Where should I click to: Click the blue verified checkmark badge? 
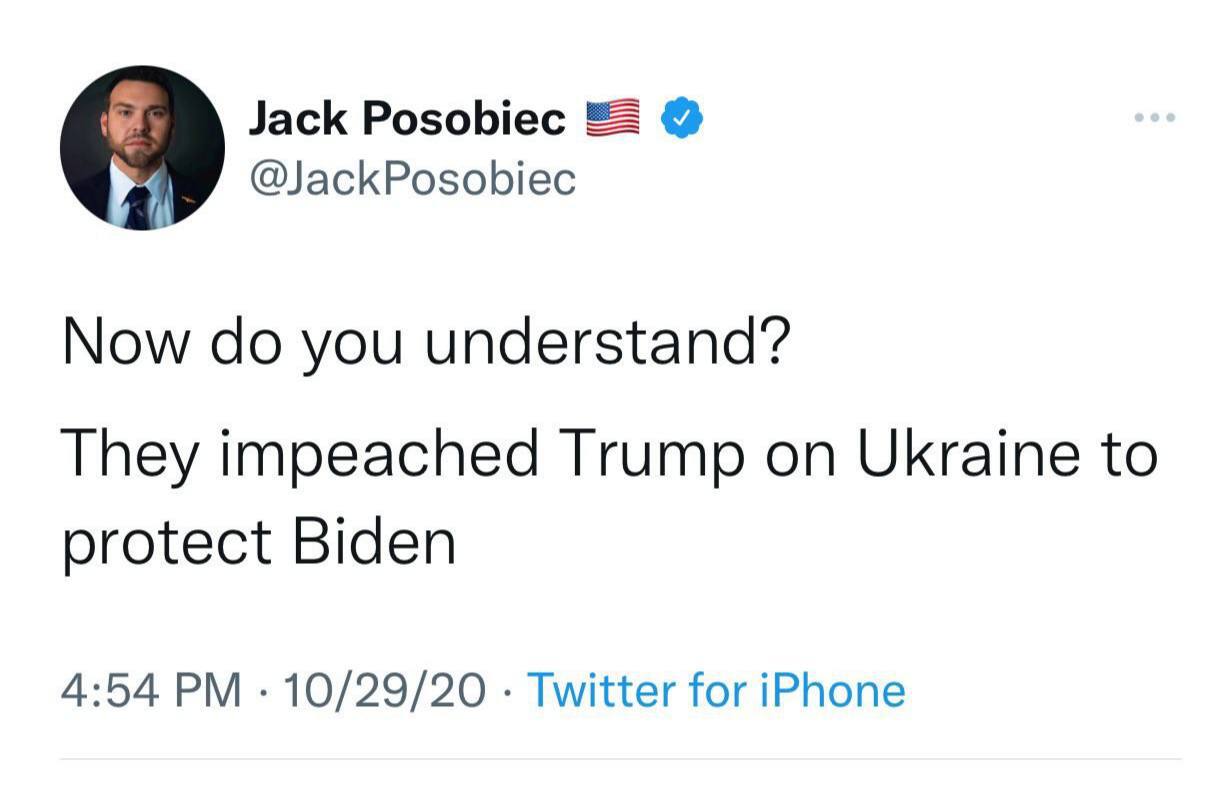[683, 119]
